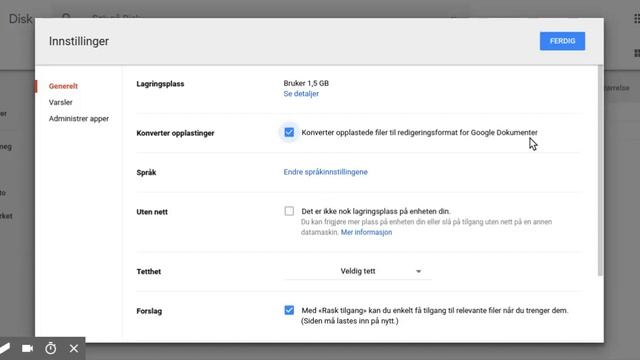Close the recorder toolbar with X icon
This screenshot has width=640, height=360.
tap(73, 349)
